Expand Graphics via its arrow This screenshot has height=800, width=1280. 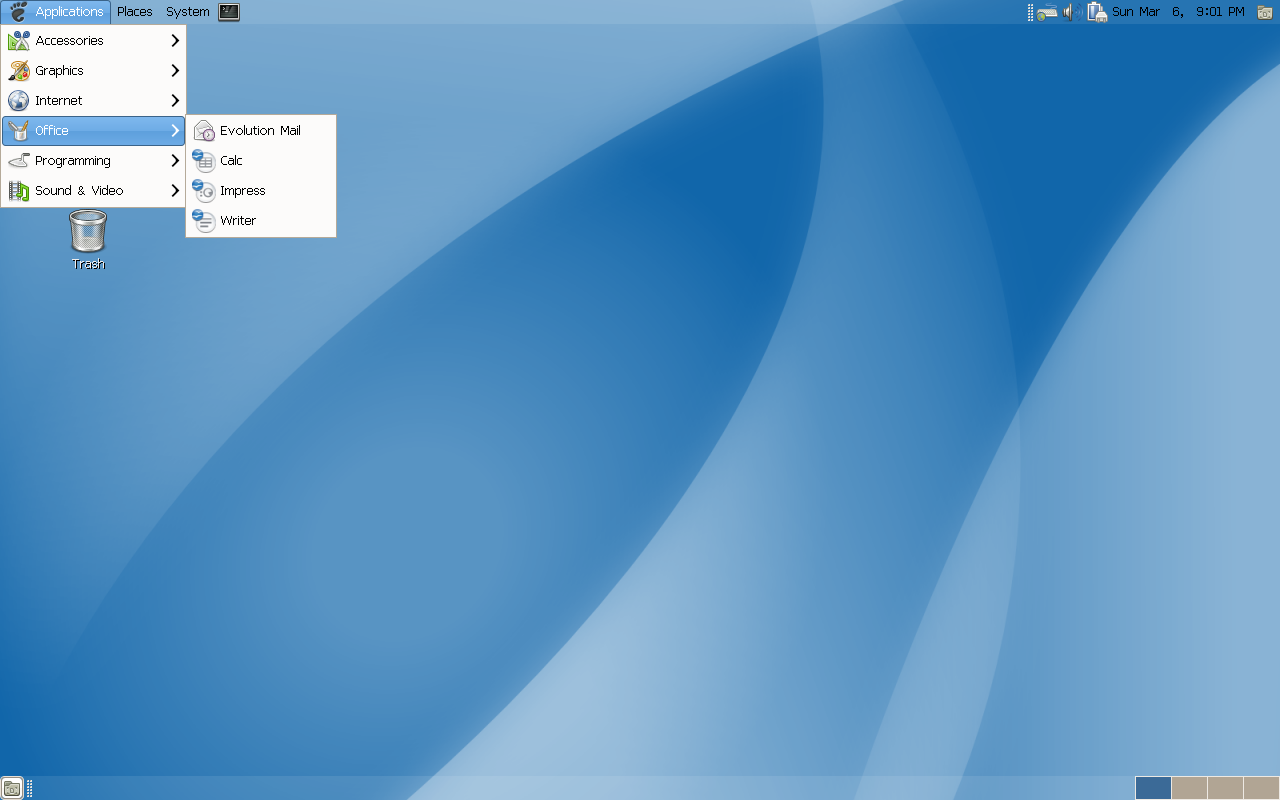(175, 71)
